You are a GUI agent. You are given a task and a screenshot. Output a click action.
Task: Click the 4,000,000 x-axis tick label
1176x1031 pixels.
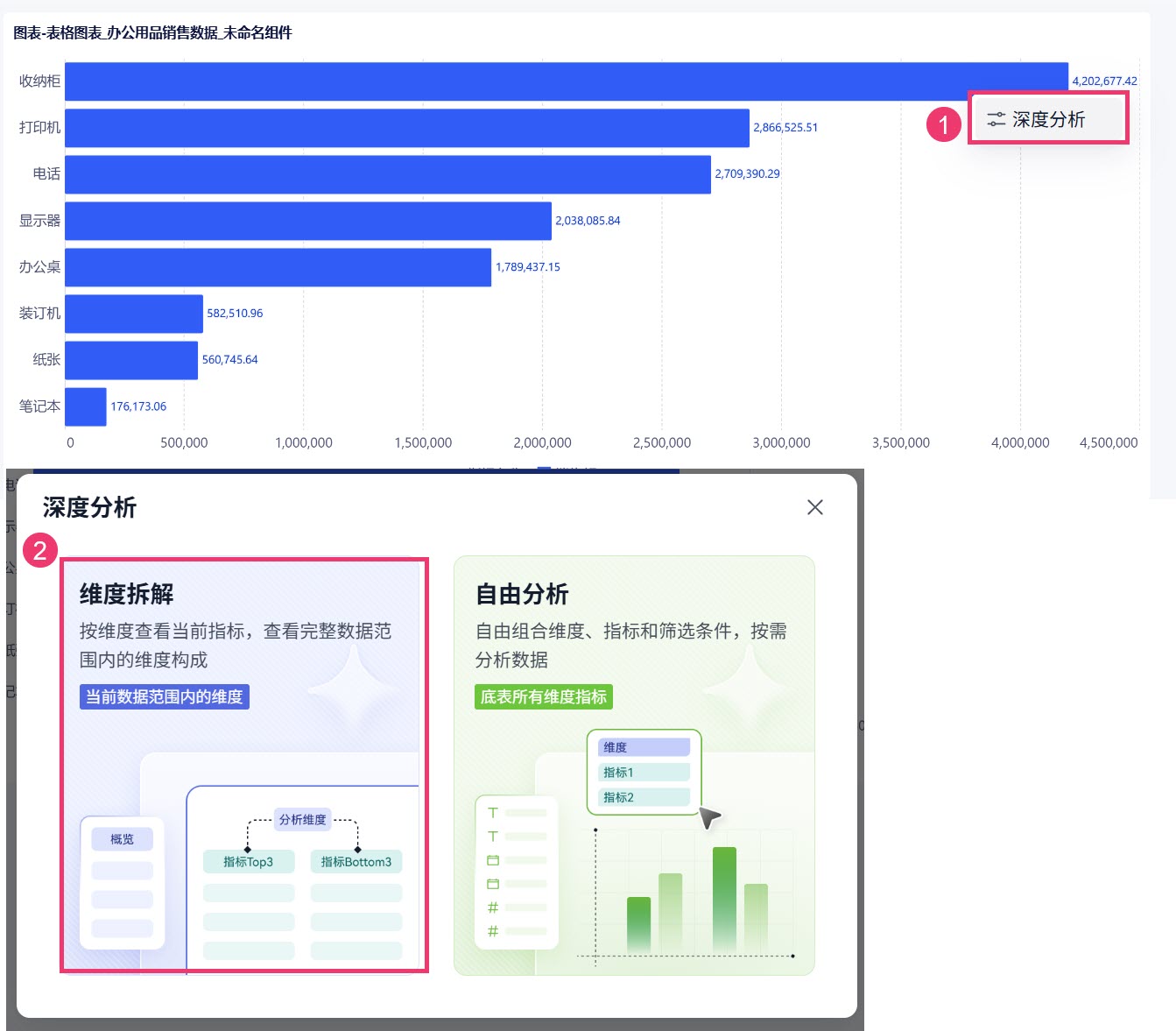pyautogui.click(x=1020, y=443)
